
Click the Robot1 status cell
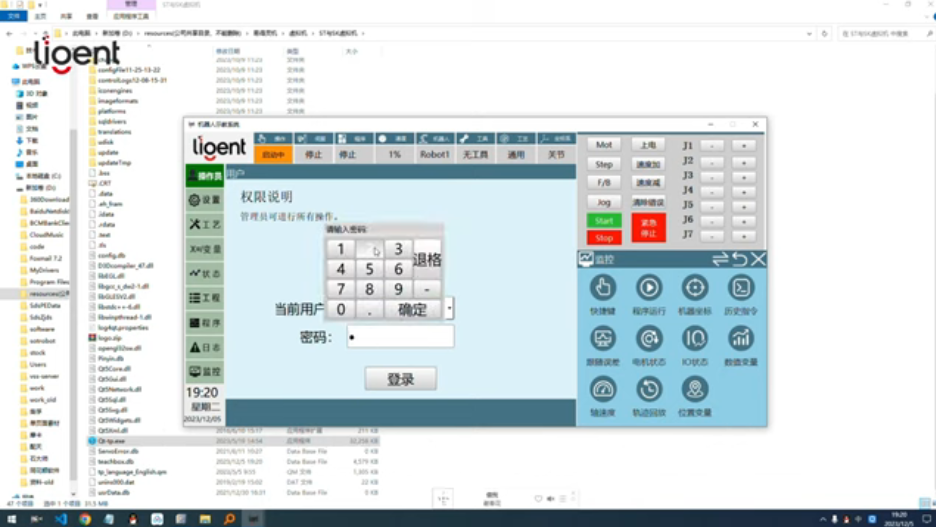tap(435, 155)
